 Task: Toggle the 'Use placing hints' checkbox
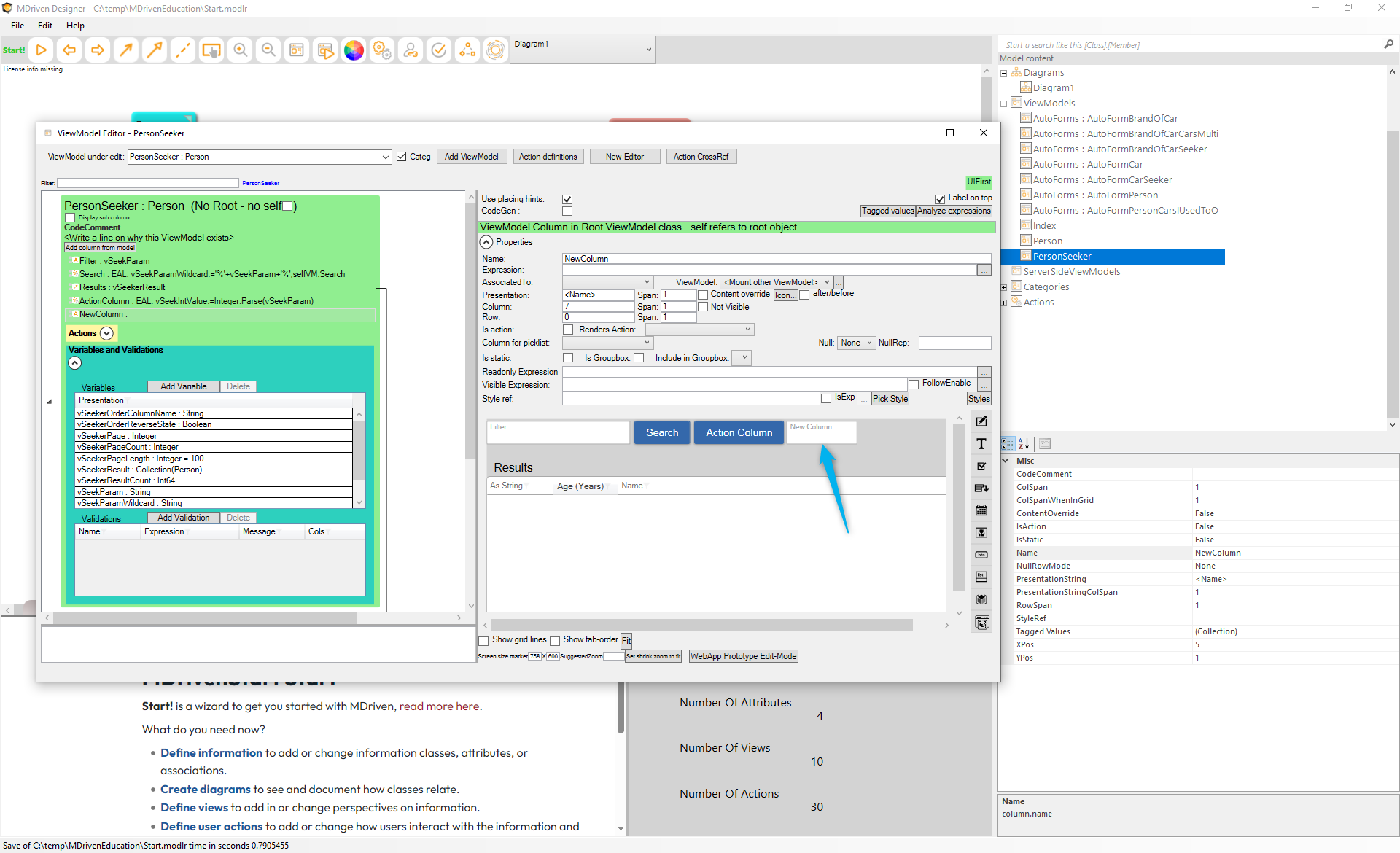coord(567,199)
